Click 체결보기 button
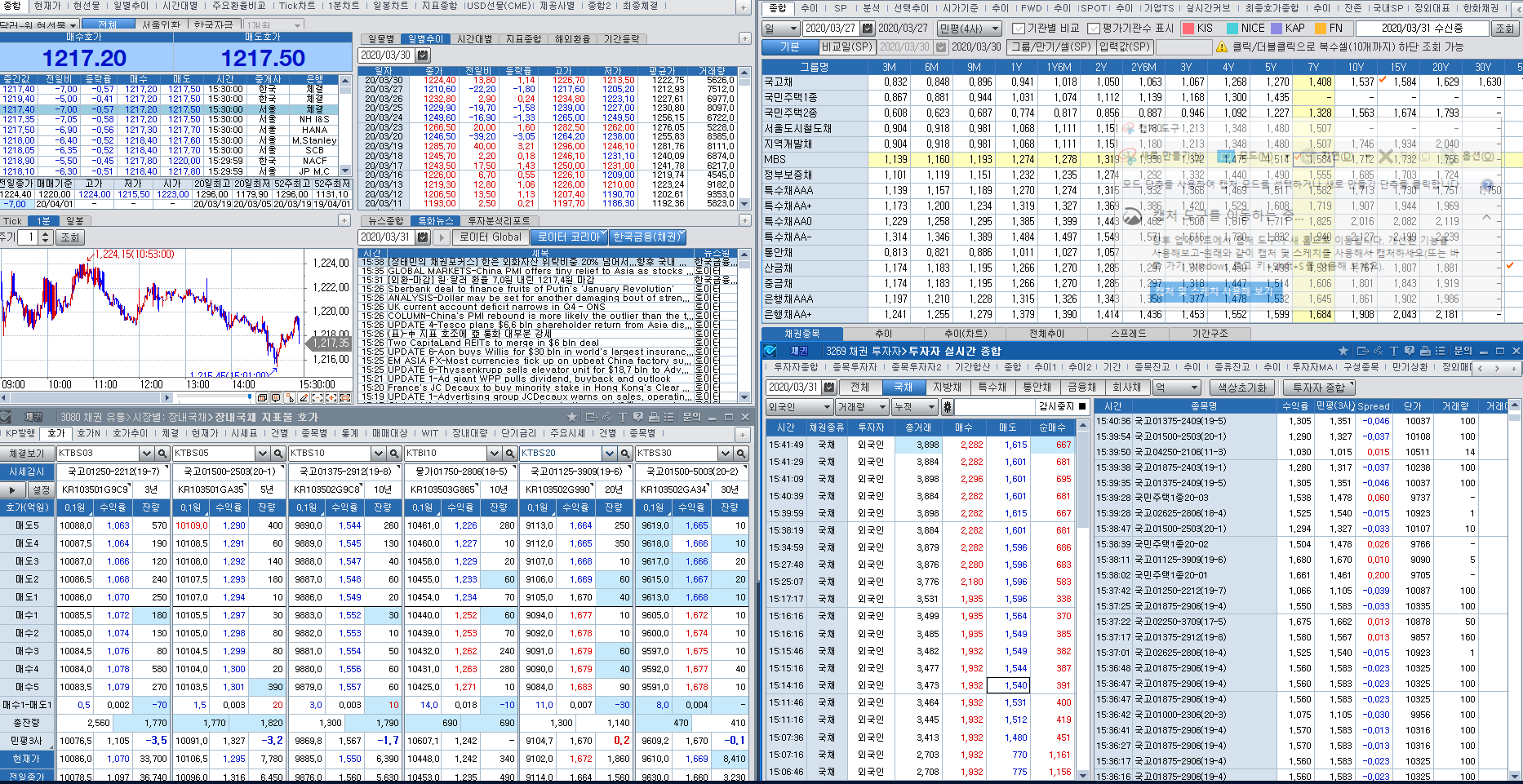Viewport: 1523px width, 784px height. pyautogui.click(x=27, y=454)
